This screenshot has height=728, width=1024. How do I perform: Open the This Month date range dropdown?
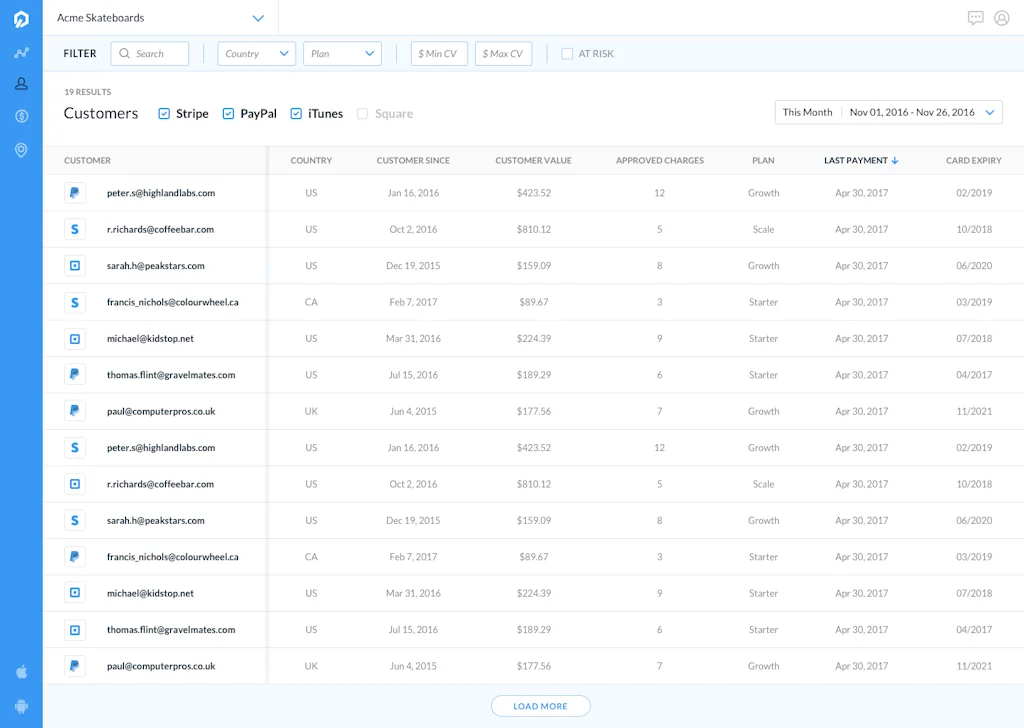coord(888,112)
